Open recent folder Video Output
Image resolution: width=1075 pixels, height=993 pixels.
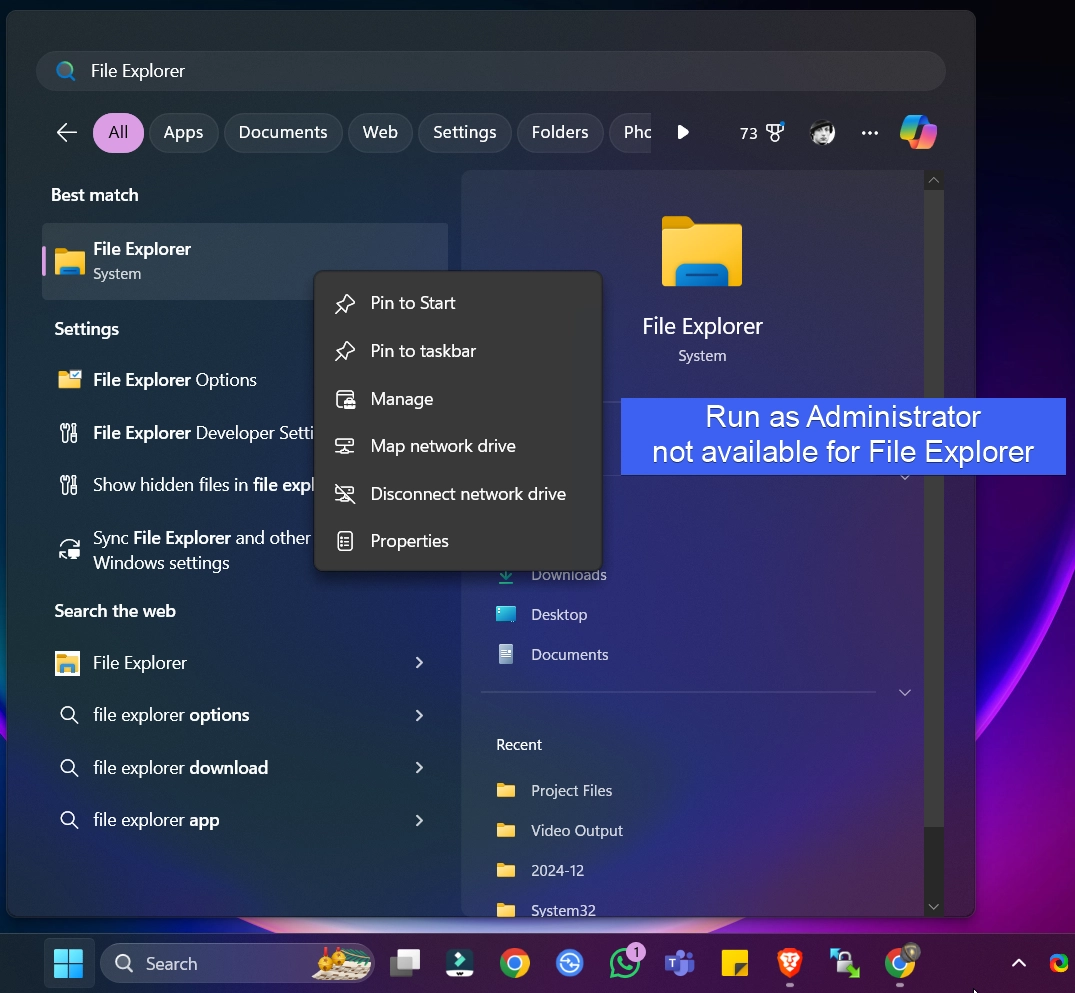(559, 830)
